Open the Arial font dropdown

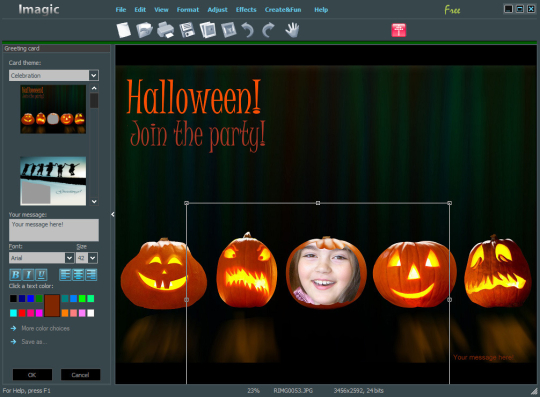69,258
